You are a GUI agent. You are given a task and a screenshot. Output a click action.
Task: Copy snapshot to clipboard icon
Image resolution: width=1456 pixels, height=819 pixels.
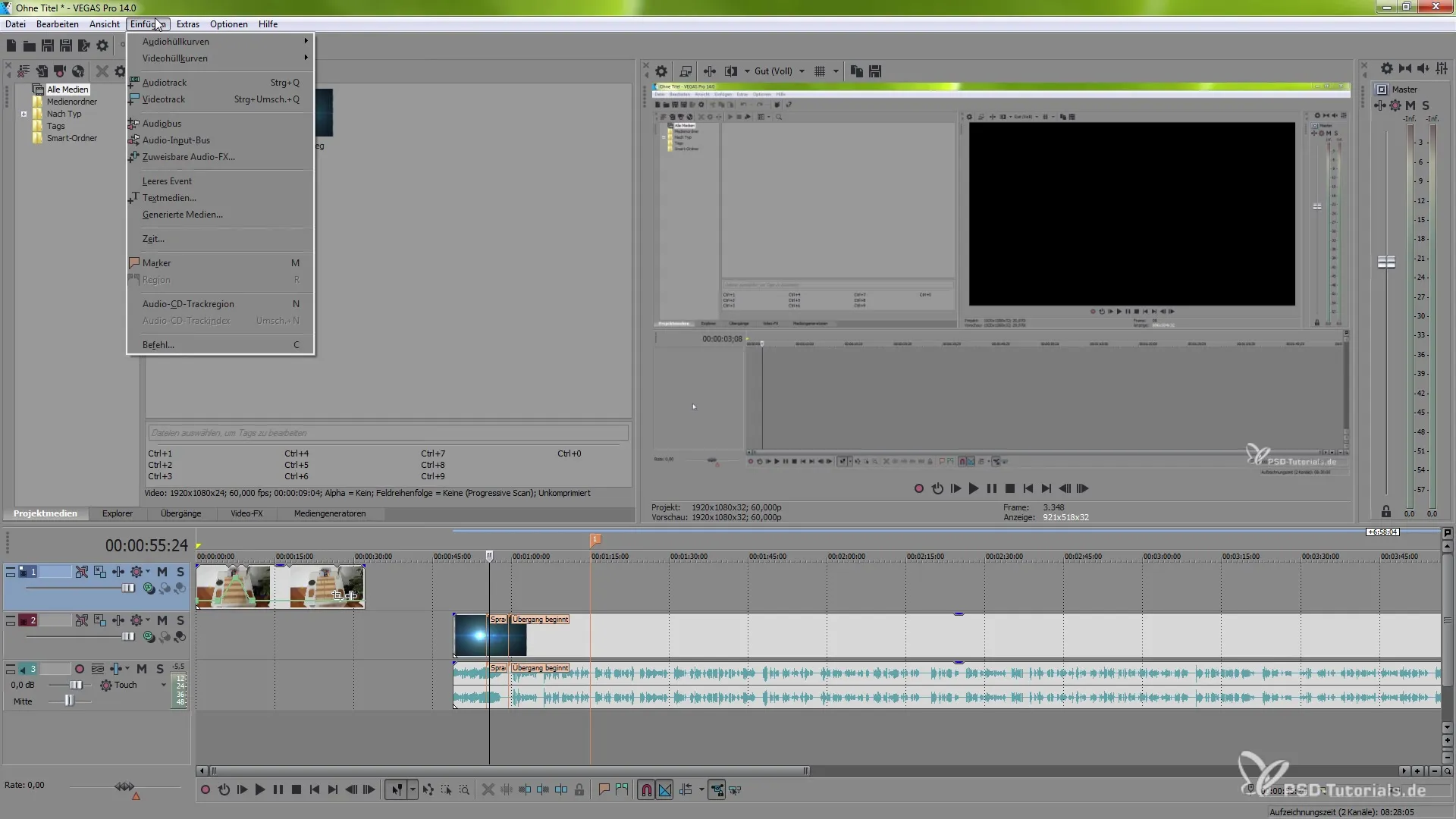tap(857, 71)
